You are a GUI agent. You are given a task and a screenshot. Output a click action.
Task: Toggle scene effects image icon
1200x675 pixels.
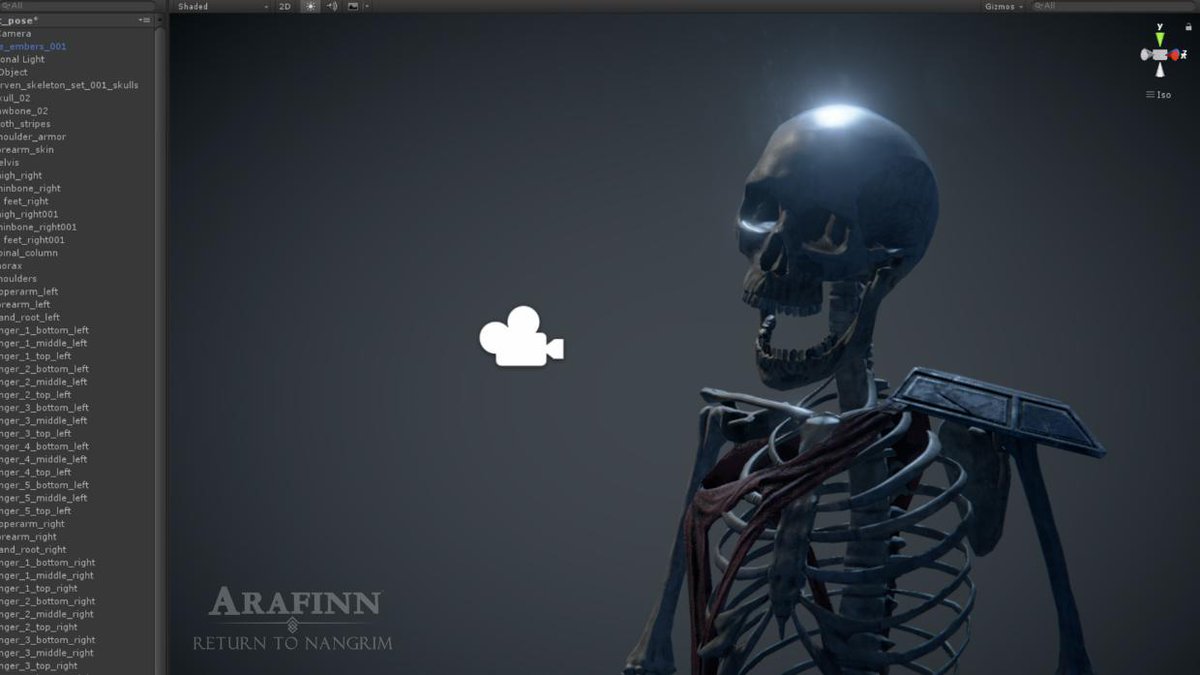[x=352, y=6]
